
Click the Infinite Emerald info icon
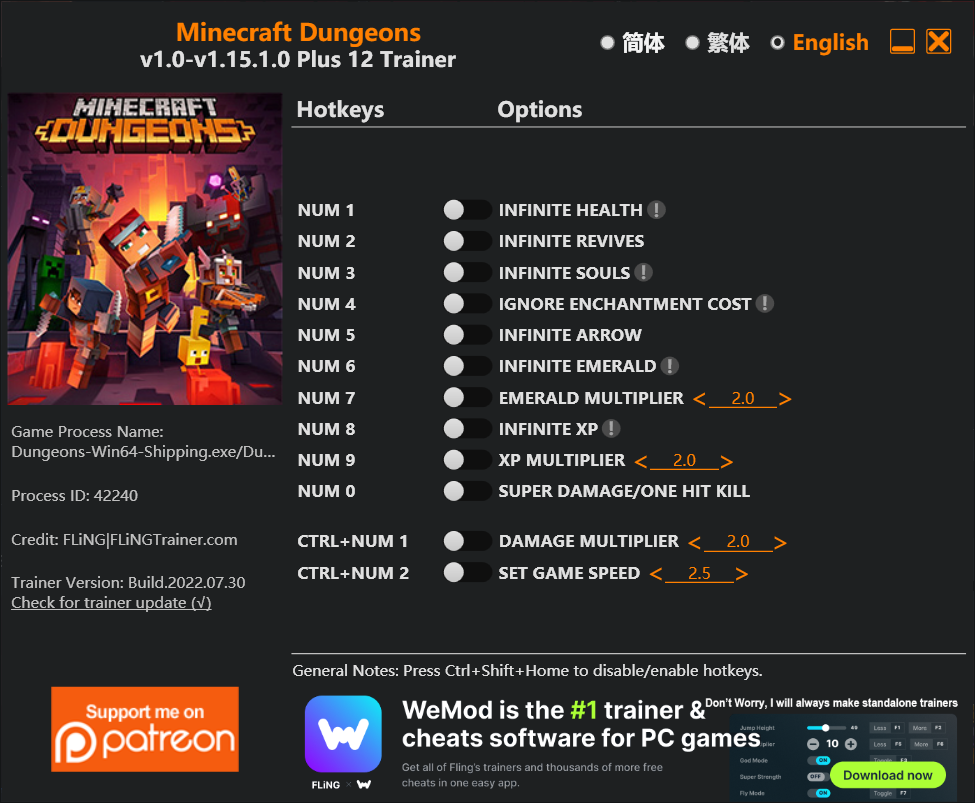pyautogui.click(x=670, y=366)
